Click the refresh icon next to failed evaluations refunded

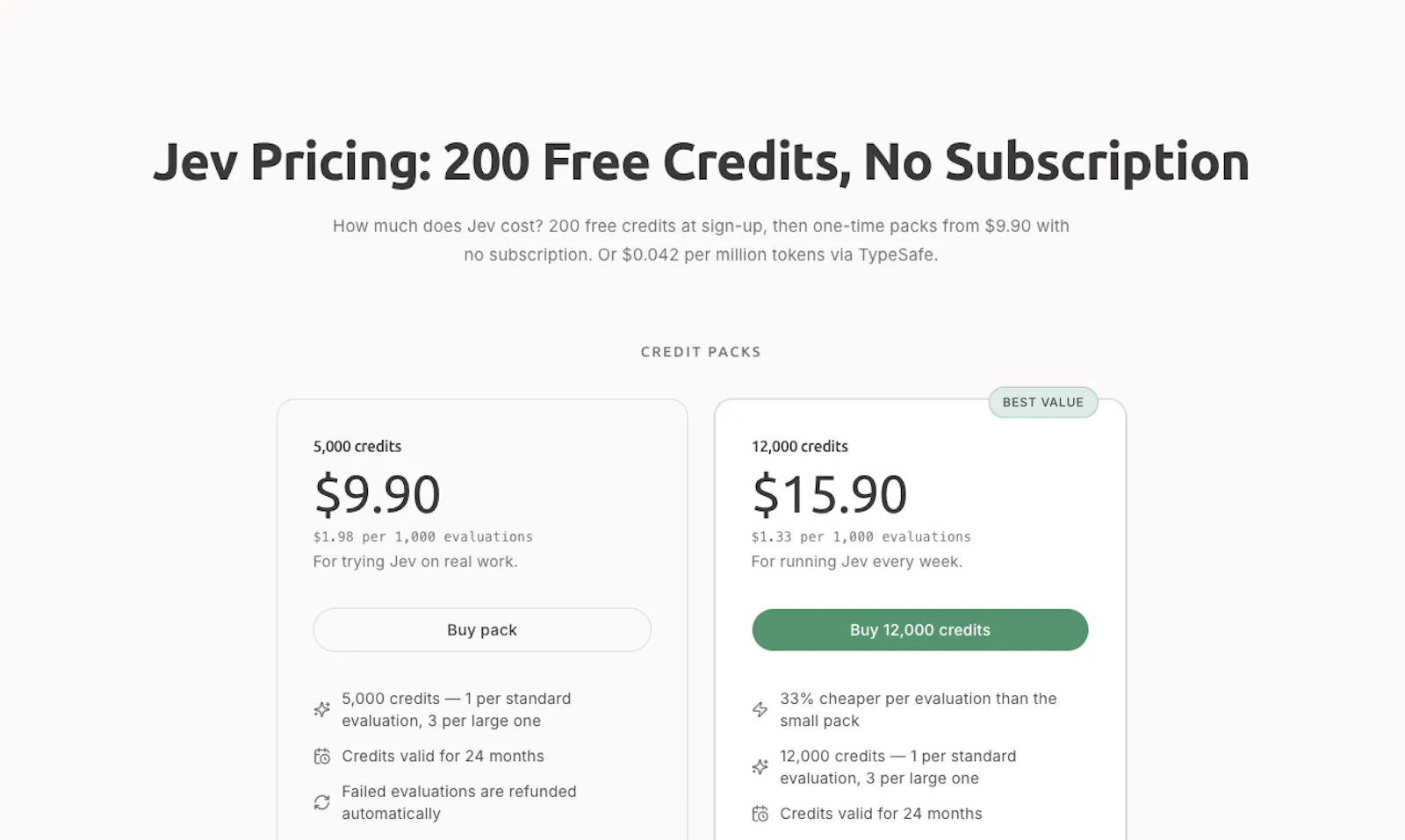pos(322,802)
